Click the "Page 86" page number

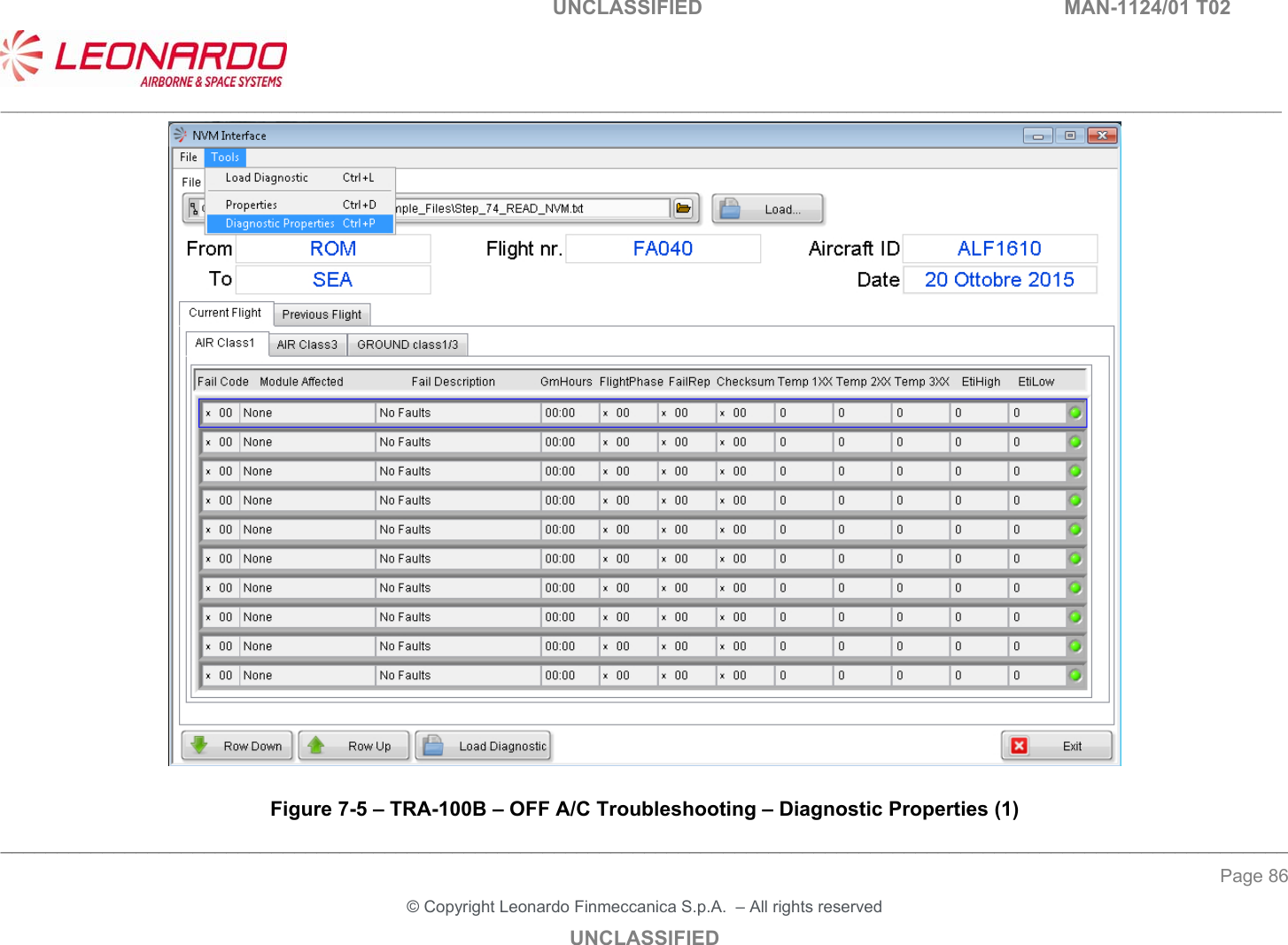[x=1253, y=876]
